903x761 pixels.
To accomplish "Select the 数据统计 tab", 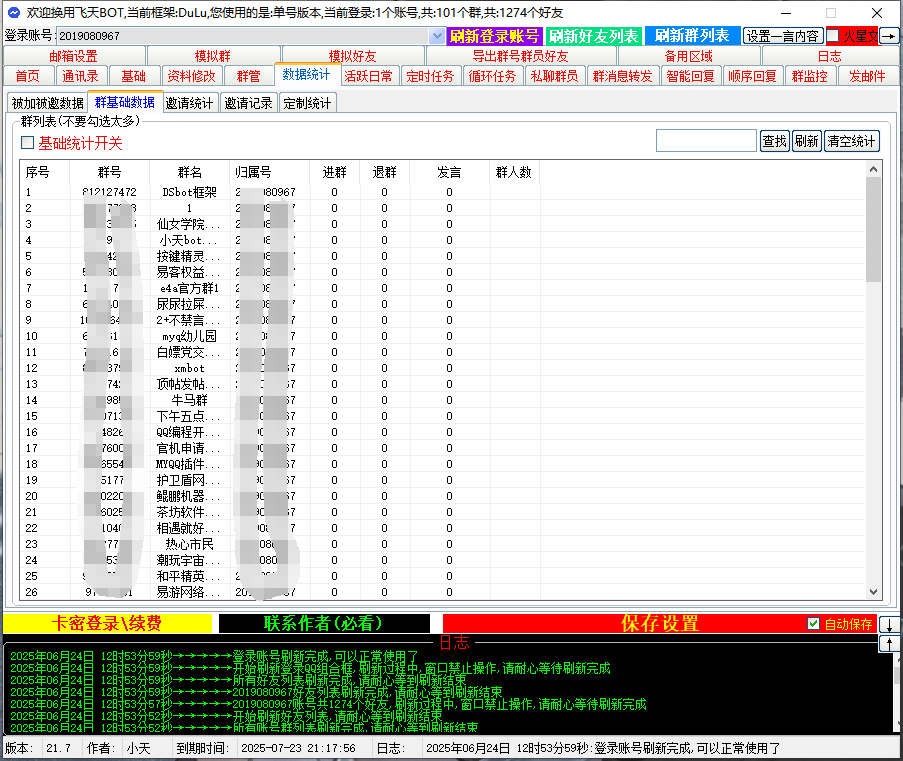I will [x=306, y=74].
